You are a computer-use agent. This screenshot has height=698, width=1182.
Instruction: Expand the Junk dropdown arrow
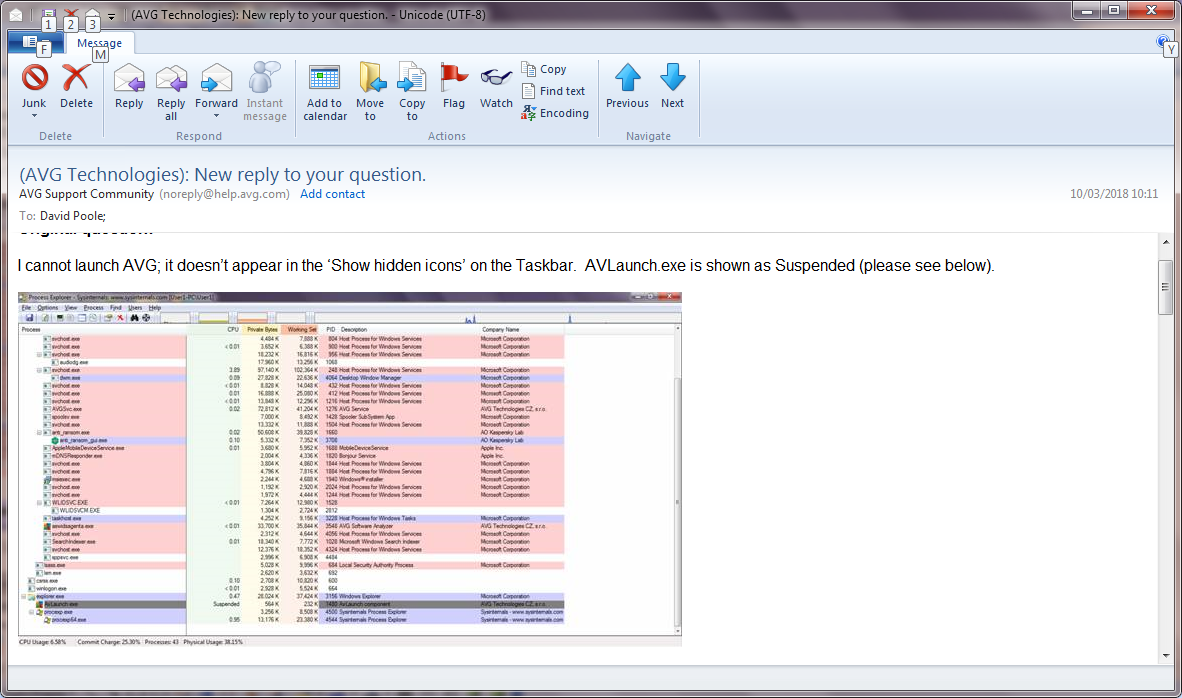click(x=34, y=116)
